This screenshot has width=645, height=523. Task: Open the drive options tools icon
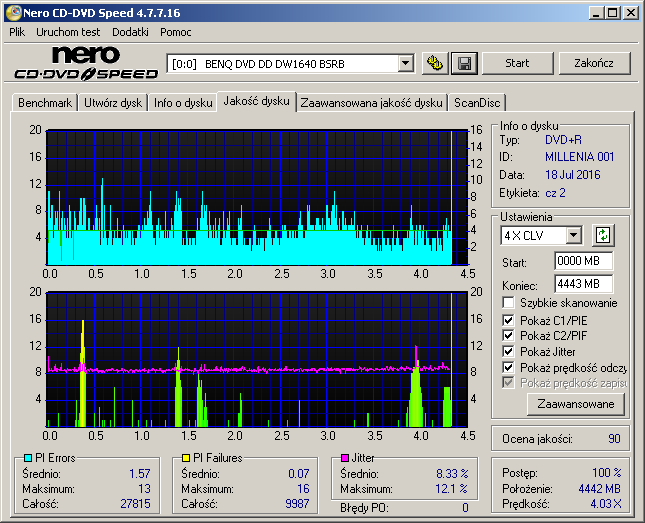point(435,63)
